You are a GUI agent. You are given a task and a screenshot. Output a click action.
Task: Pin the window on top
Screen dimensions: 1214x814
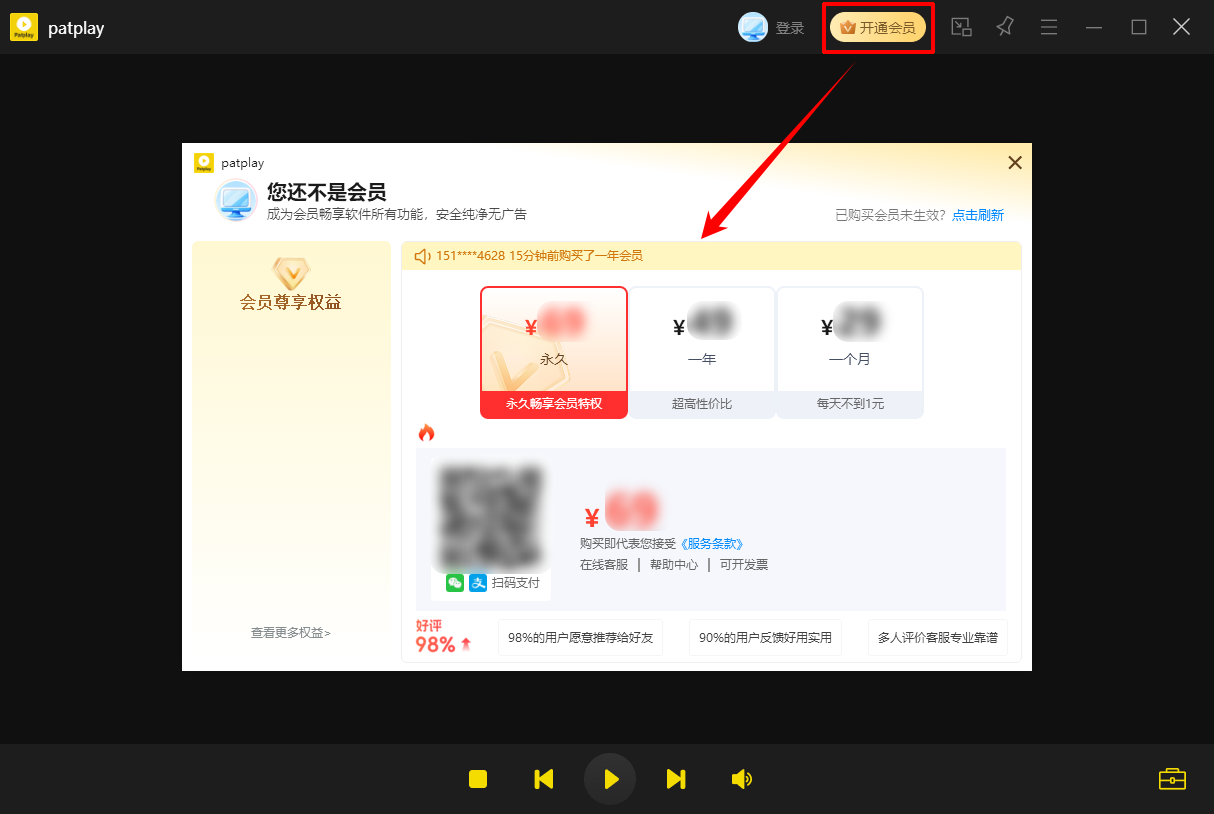tap(1005, 27)
